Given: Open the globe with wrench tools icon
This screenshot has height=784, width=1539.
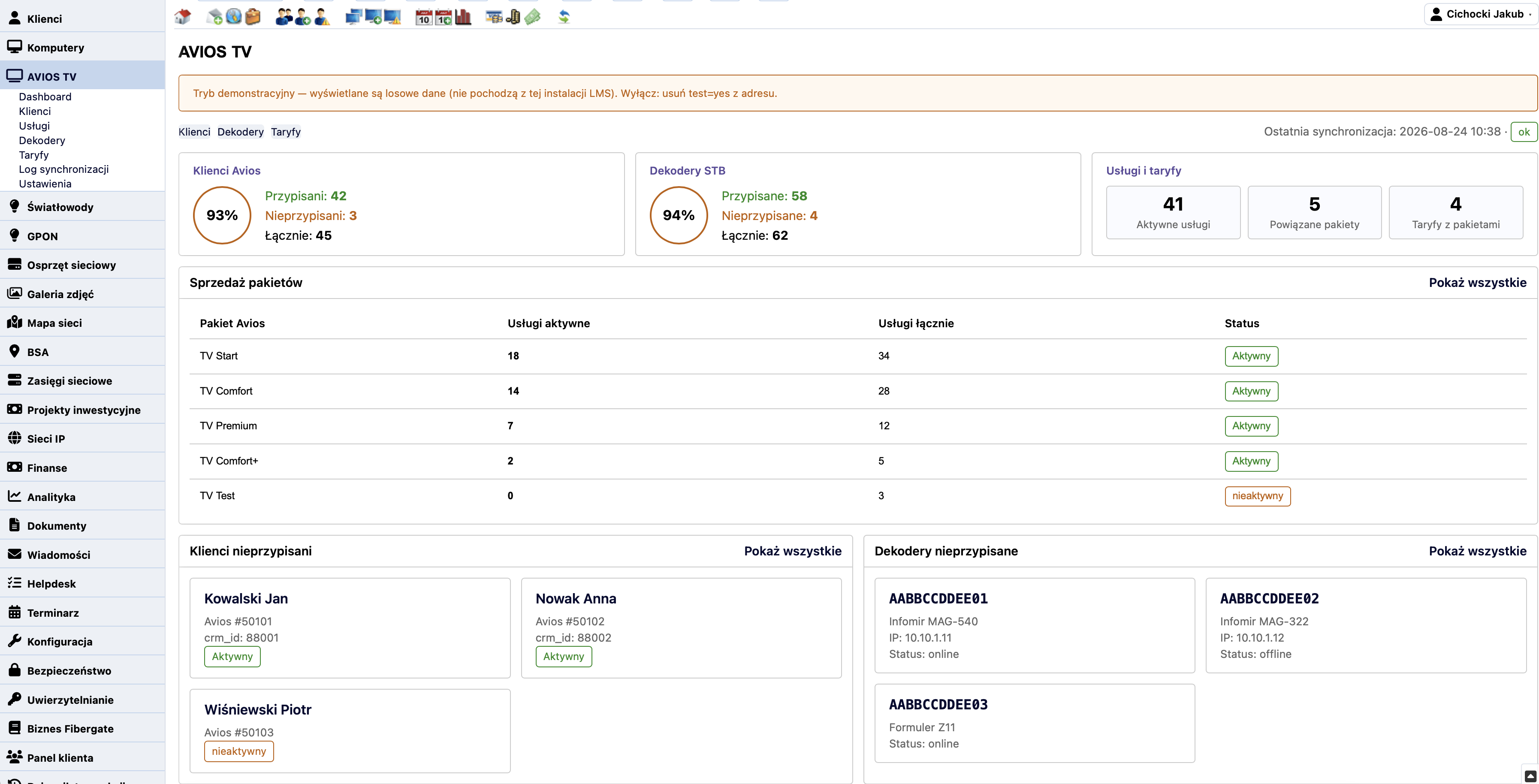Looking at the screenshot, I should pyautogui.click(x=234, y=17).
